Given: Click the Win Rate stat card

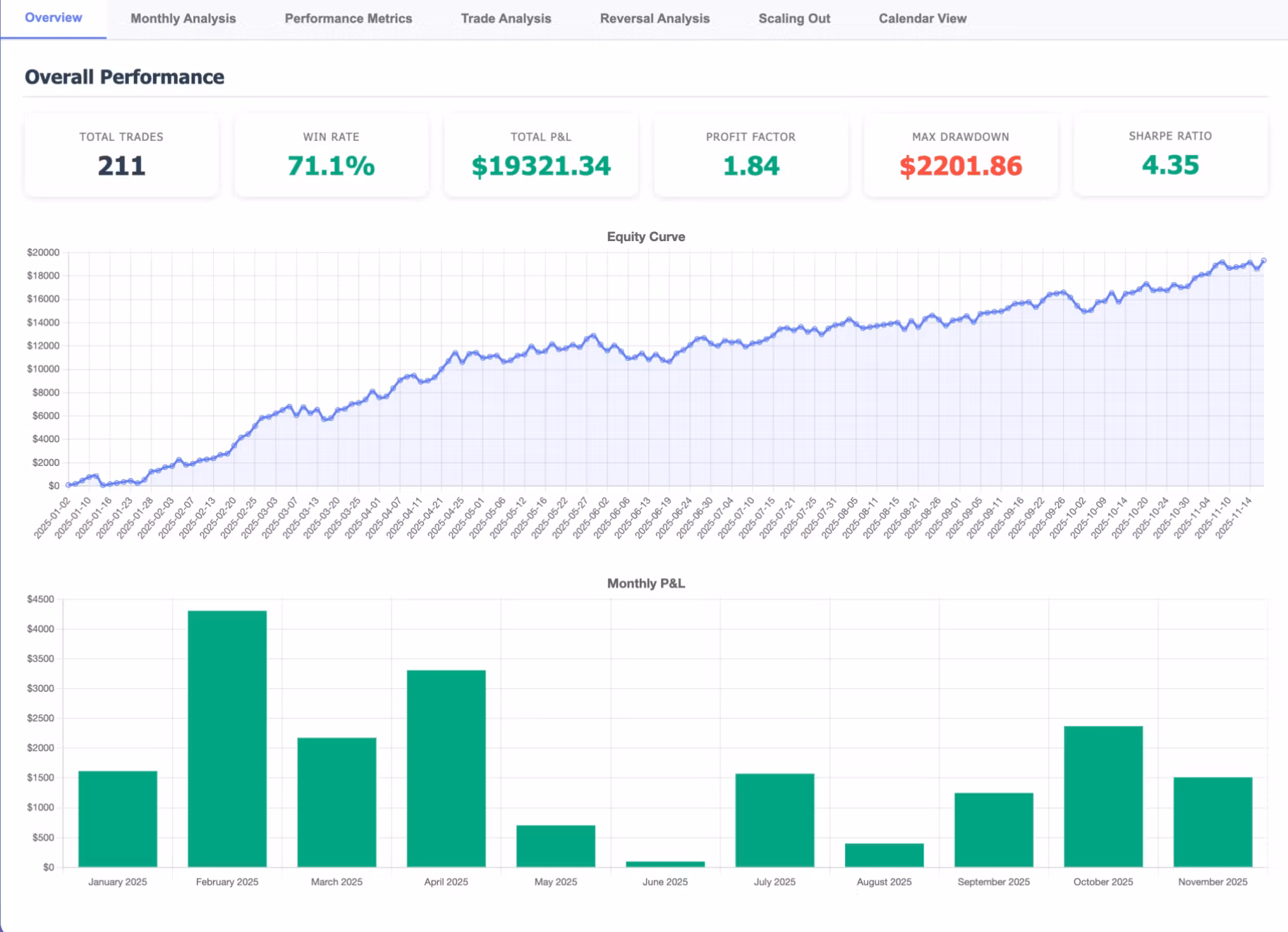Looking at the screenshot, I should [331, 154].
